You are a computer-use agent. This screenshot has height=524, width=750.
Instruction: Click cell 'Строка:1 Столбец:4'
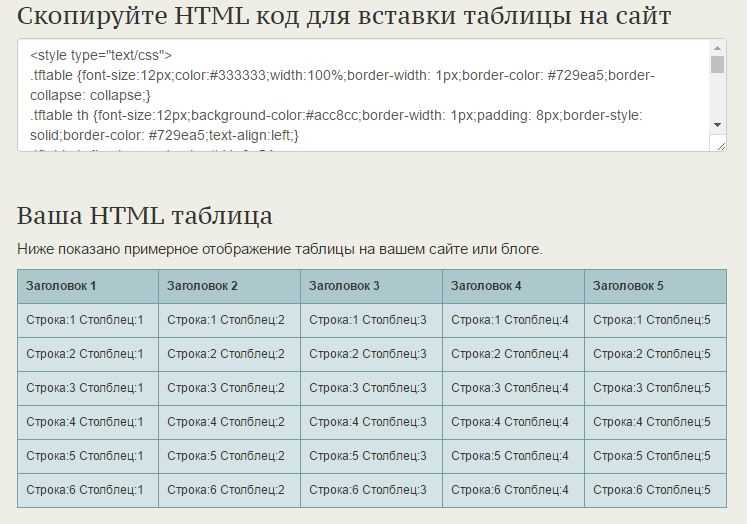[x=514, y=320]
